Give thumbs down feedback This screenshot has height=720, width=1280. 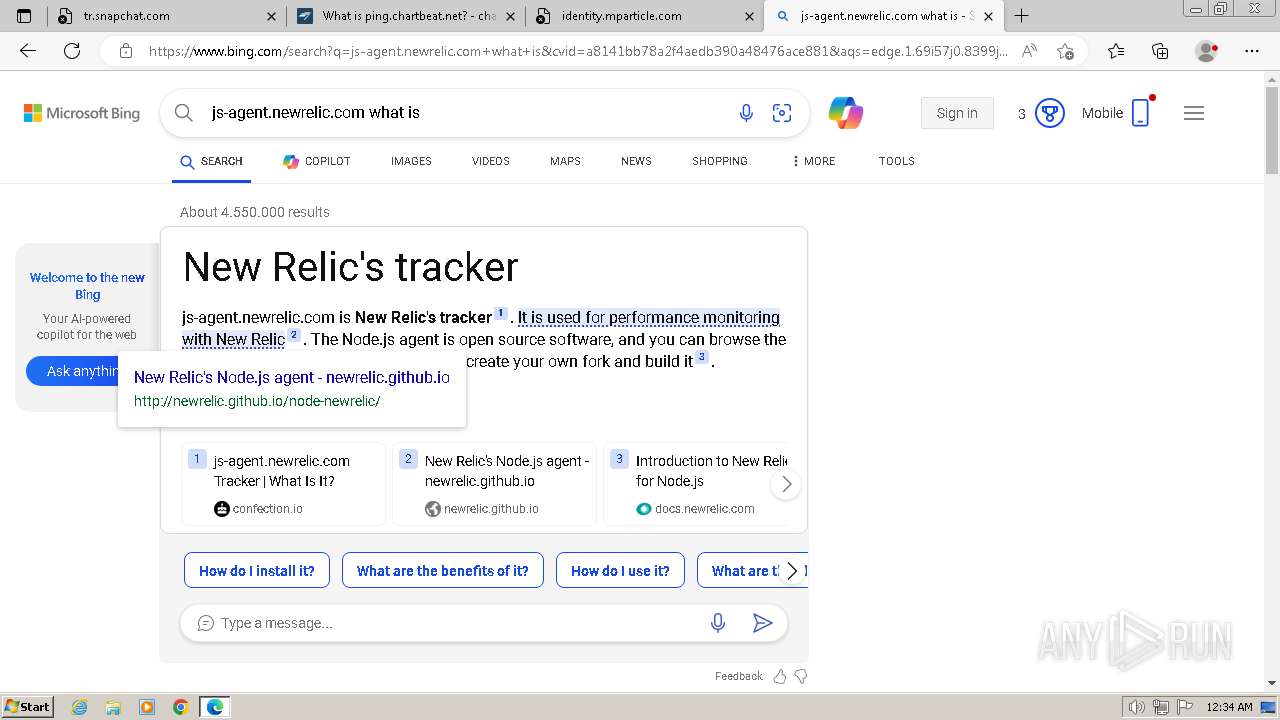click(x=801, y=677)
